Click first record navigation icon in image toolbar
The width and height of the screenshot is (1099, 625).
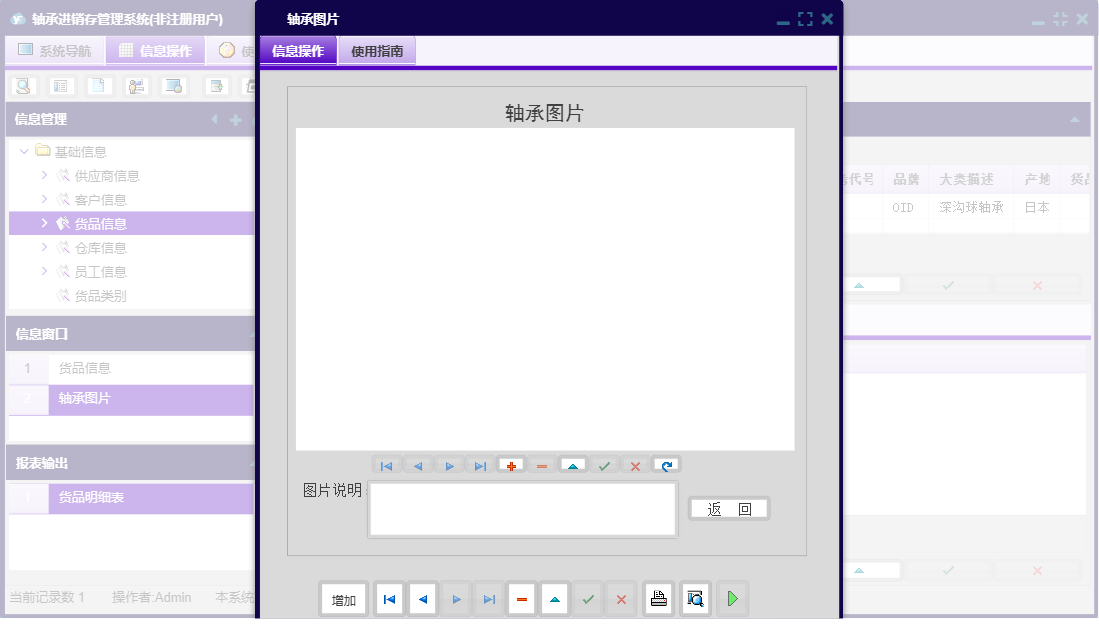[387, 464]
